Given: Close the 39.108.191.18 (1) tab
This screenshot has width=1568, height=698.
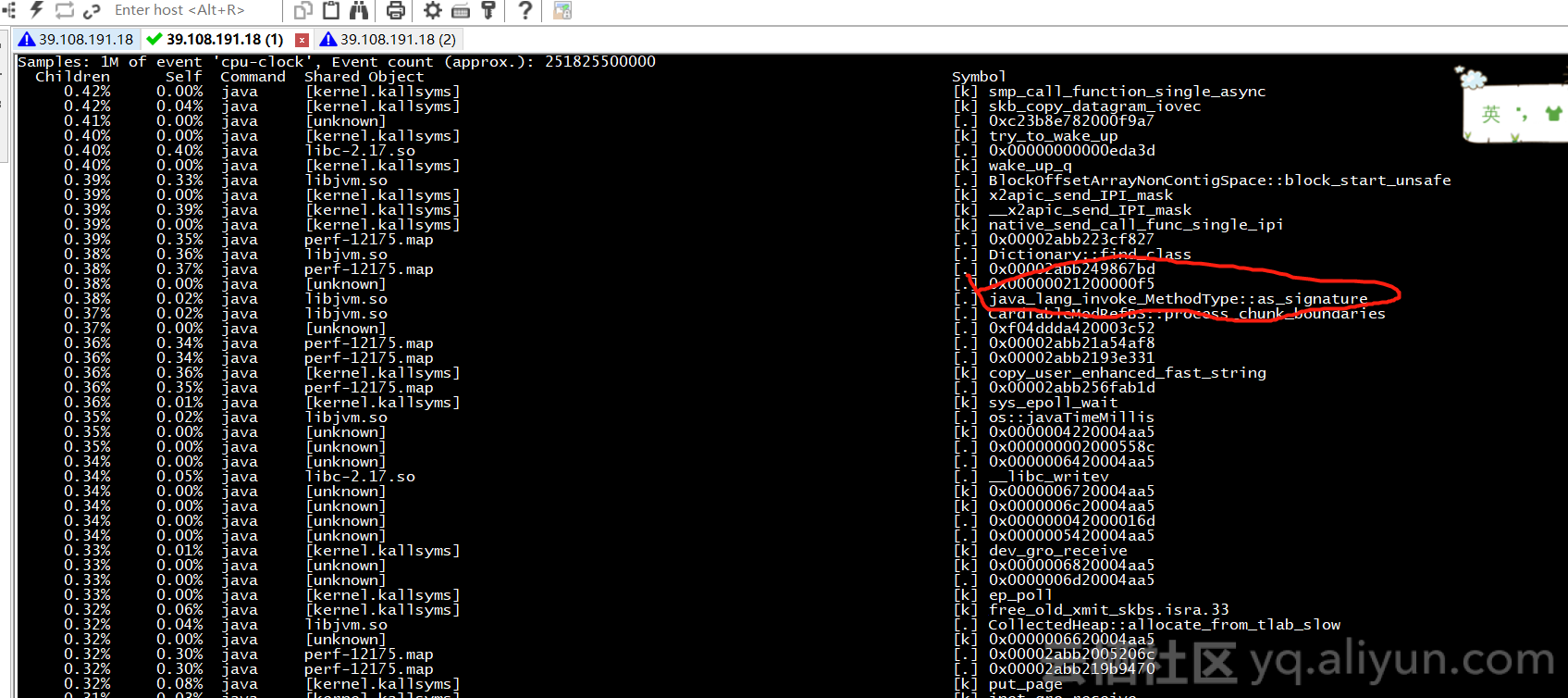Looking at the screenshot, I should click(x=302, y=40).
